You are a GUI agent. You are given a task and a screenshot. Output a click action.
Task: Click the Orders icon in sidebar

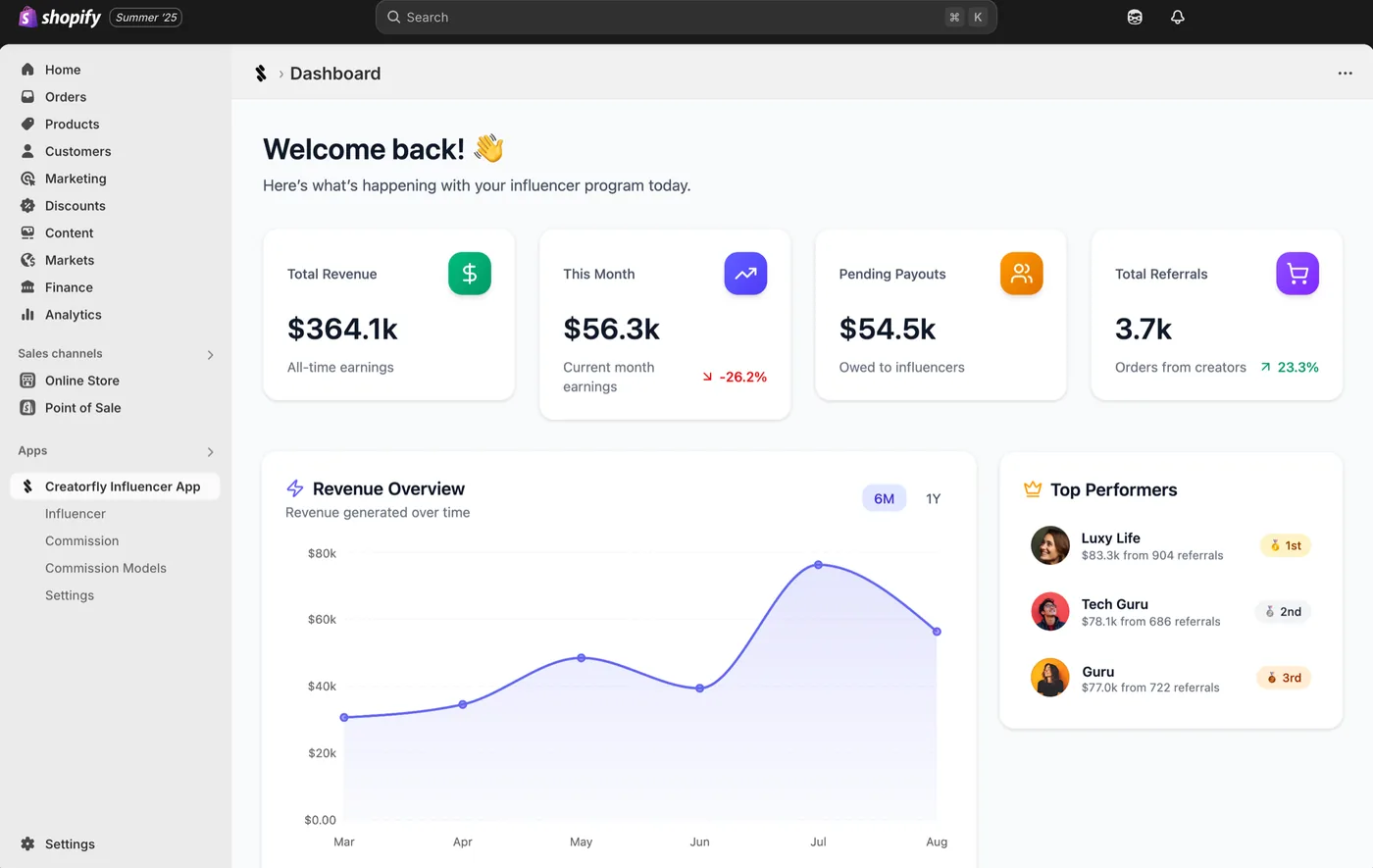click(27, 97)
